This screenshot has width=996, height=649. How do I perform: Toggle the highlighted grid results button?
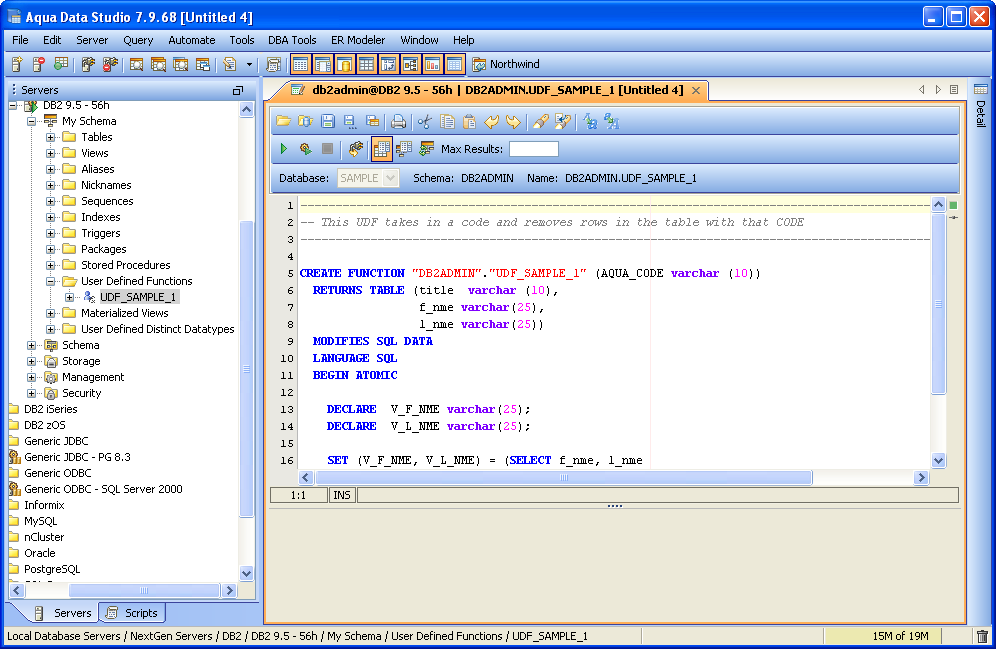[x=381, y=149]
